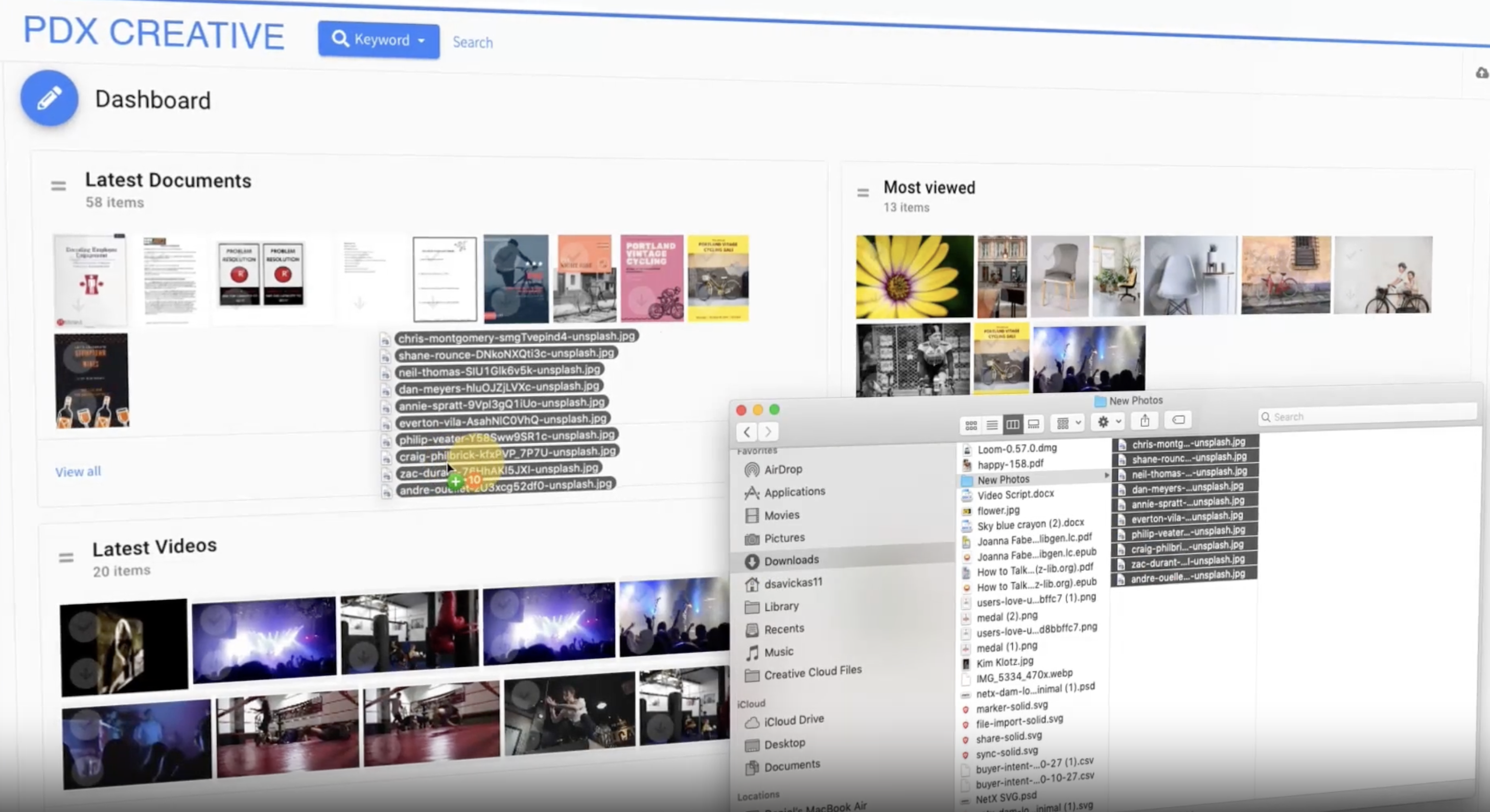The height and width of the screenshot is (812, 1490).
Task: Select Documents in Finder sidebar
Action: 792,766
